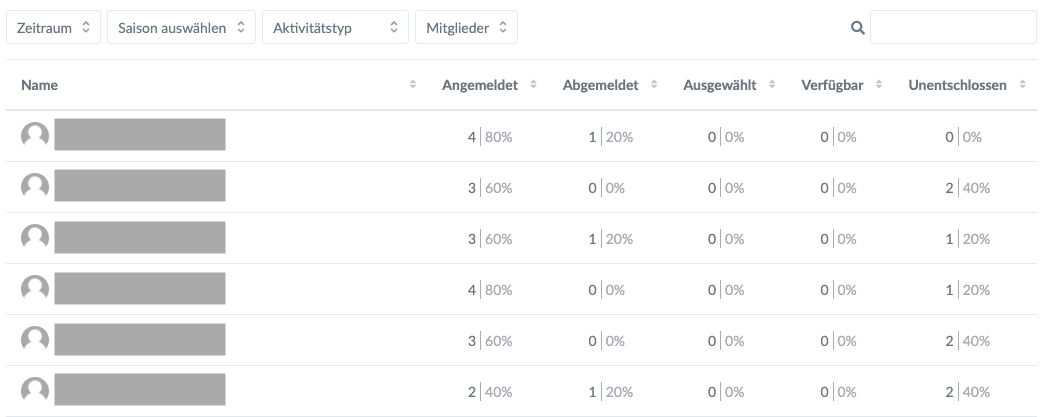The width and height of the screenshot is (1045, 417).
Task: Expand the Mitglieder dropdown
Action: coord(466,28)
